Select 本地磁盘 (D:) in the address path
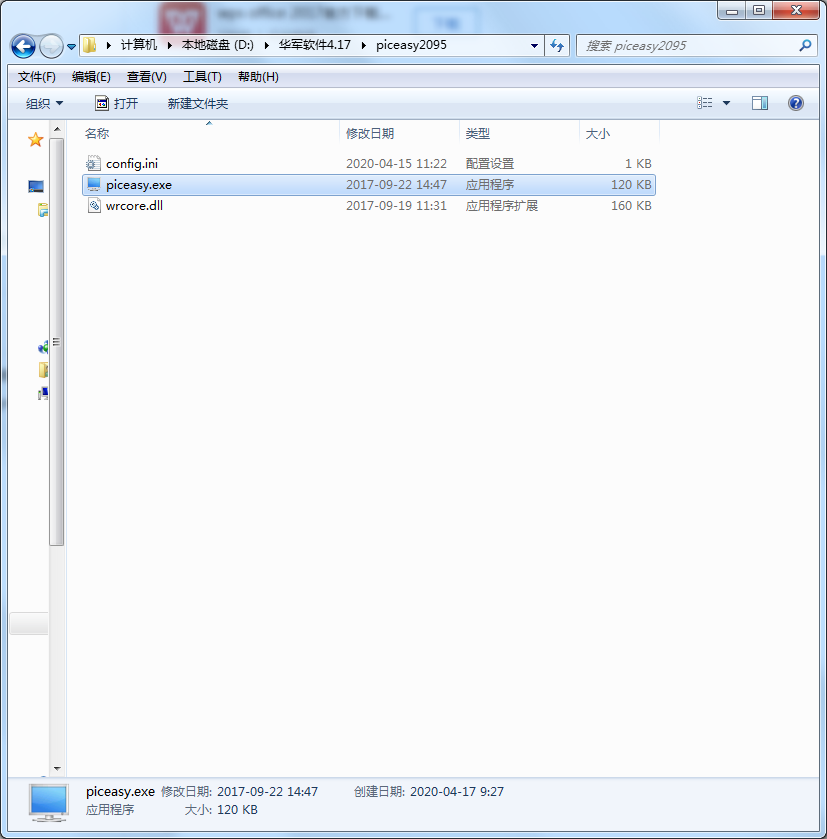The image size is (827, 839). click(x=217, y=45)
